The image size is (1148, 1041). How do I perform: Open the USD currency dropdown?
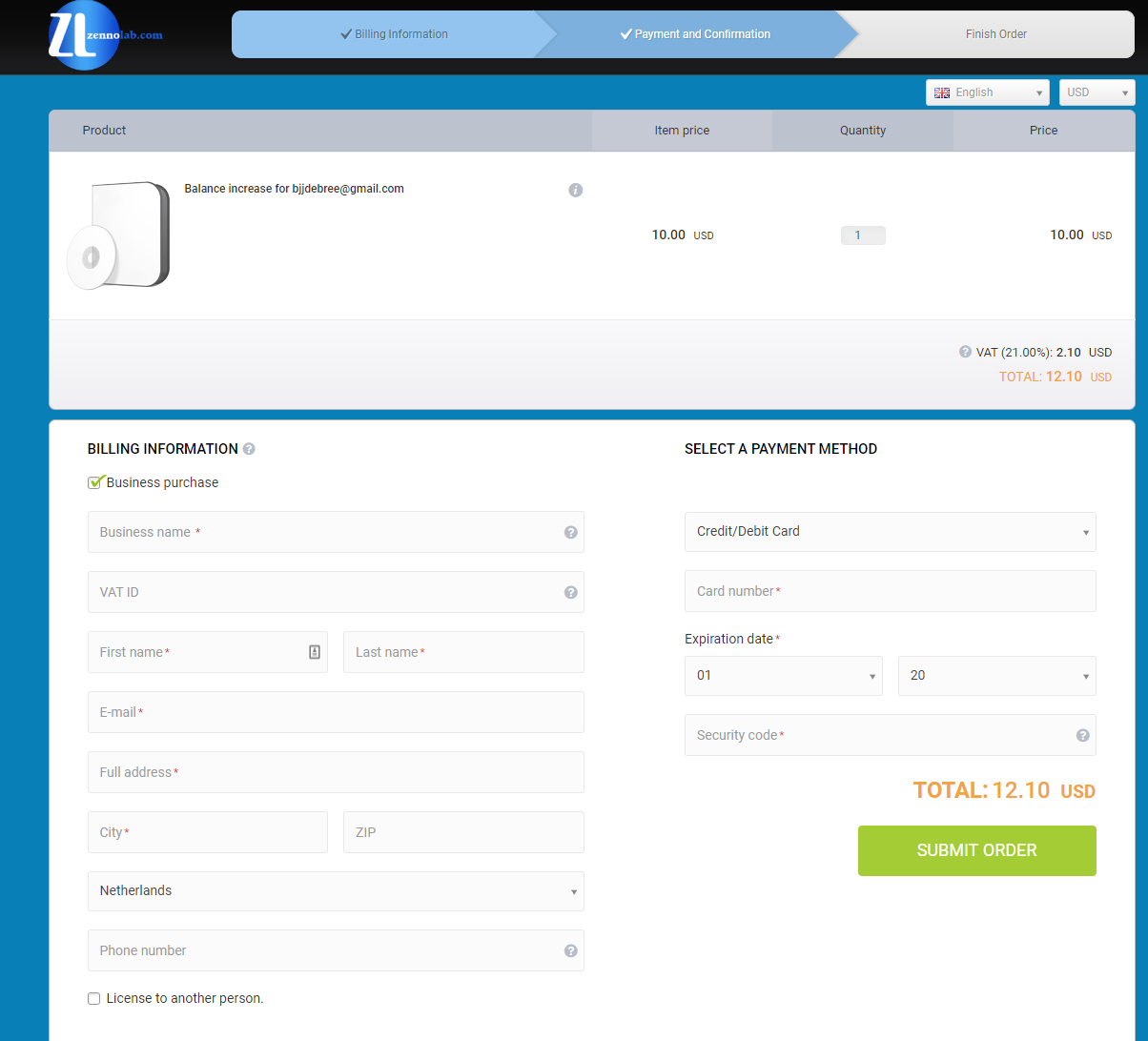pos(1097,92)
